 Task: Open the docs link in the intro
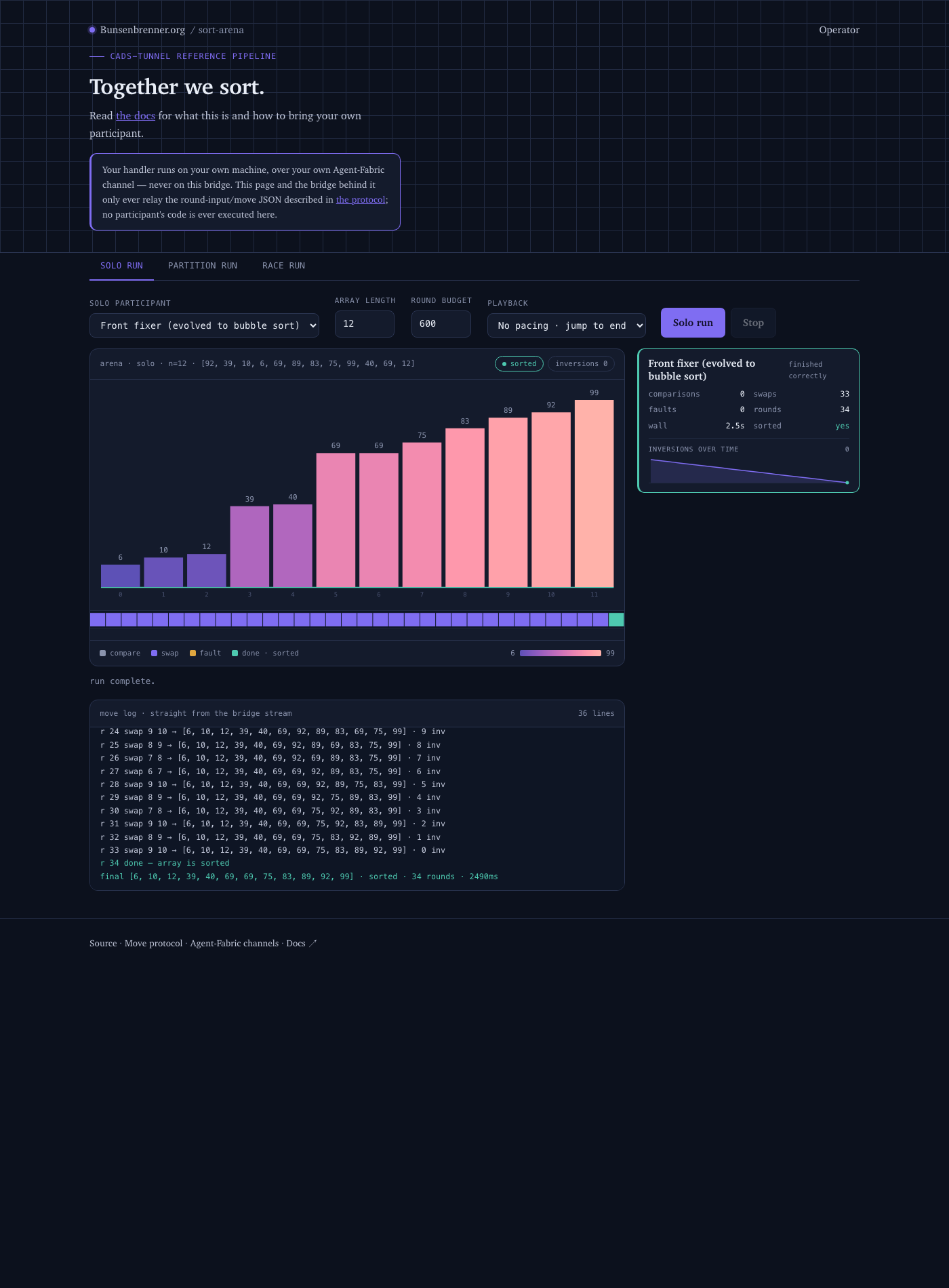click(136, 116)
